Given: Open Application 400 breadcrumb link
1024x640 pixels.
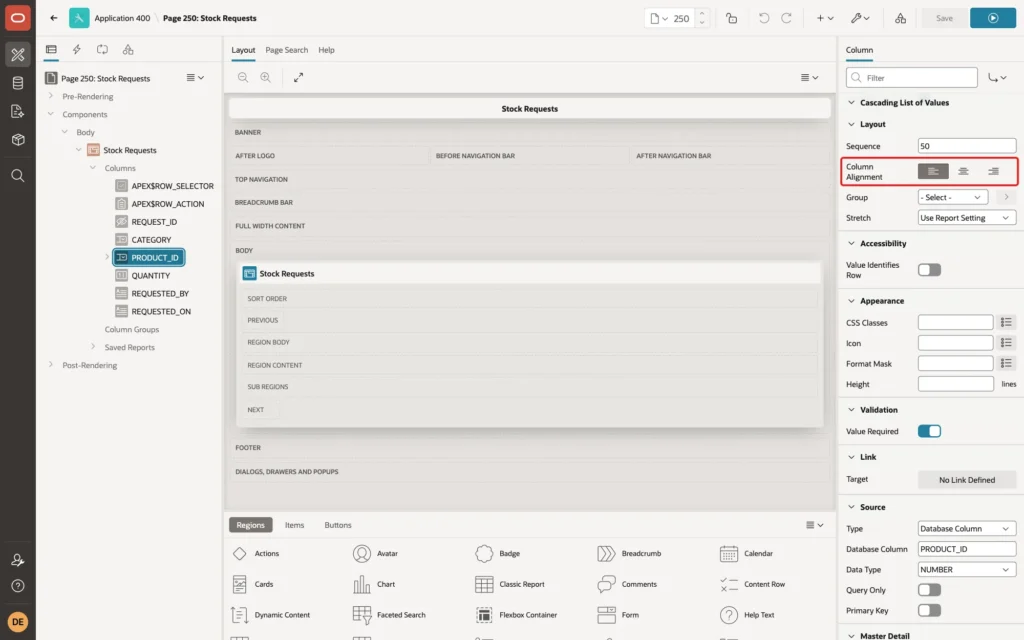Looking at the screenshot, I should click(122, 18).
